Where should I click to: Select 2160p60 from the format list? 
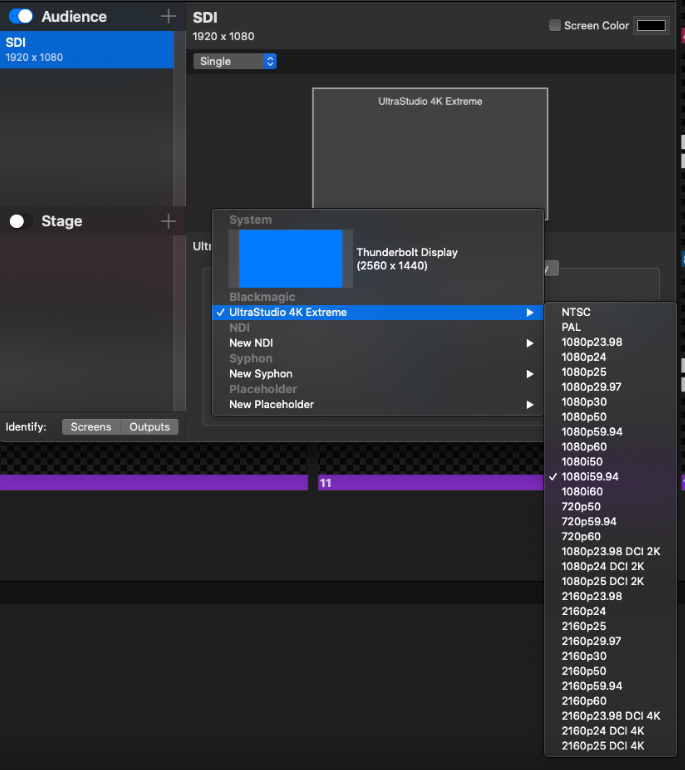point(583,701)
